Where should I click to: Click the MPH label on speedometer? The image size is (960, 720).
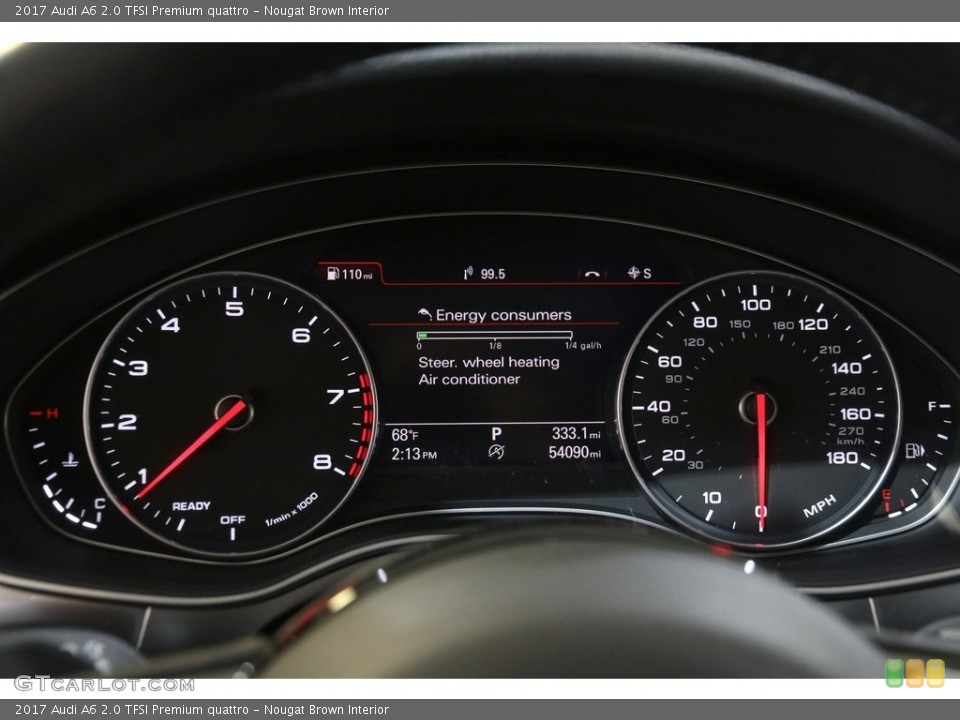tap(819, 506)
